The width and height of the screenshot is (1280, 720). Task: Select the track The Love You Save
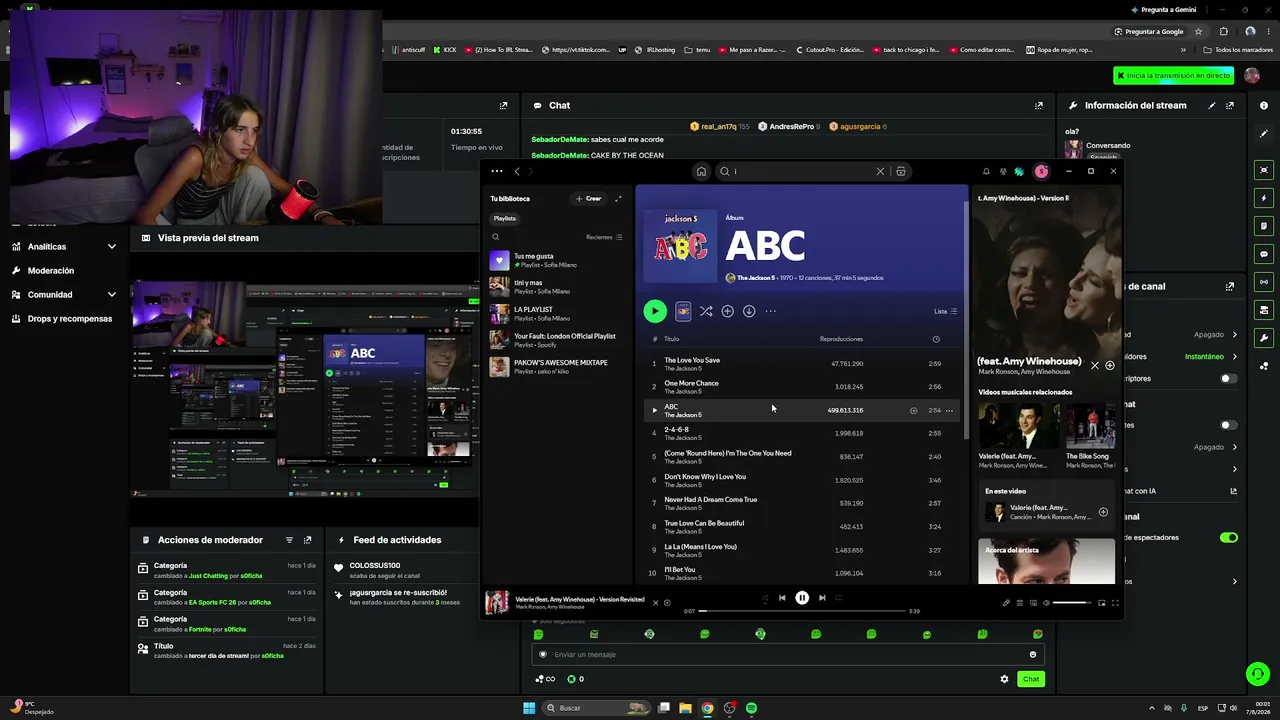click(x=692, y=360)
